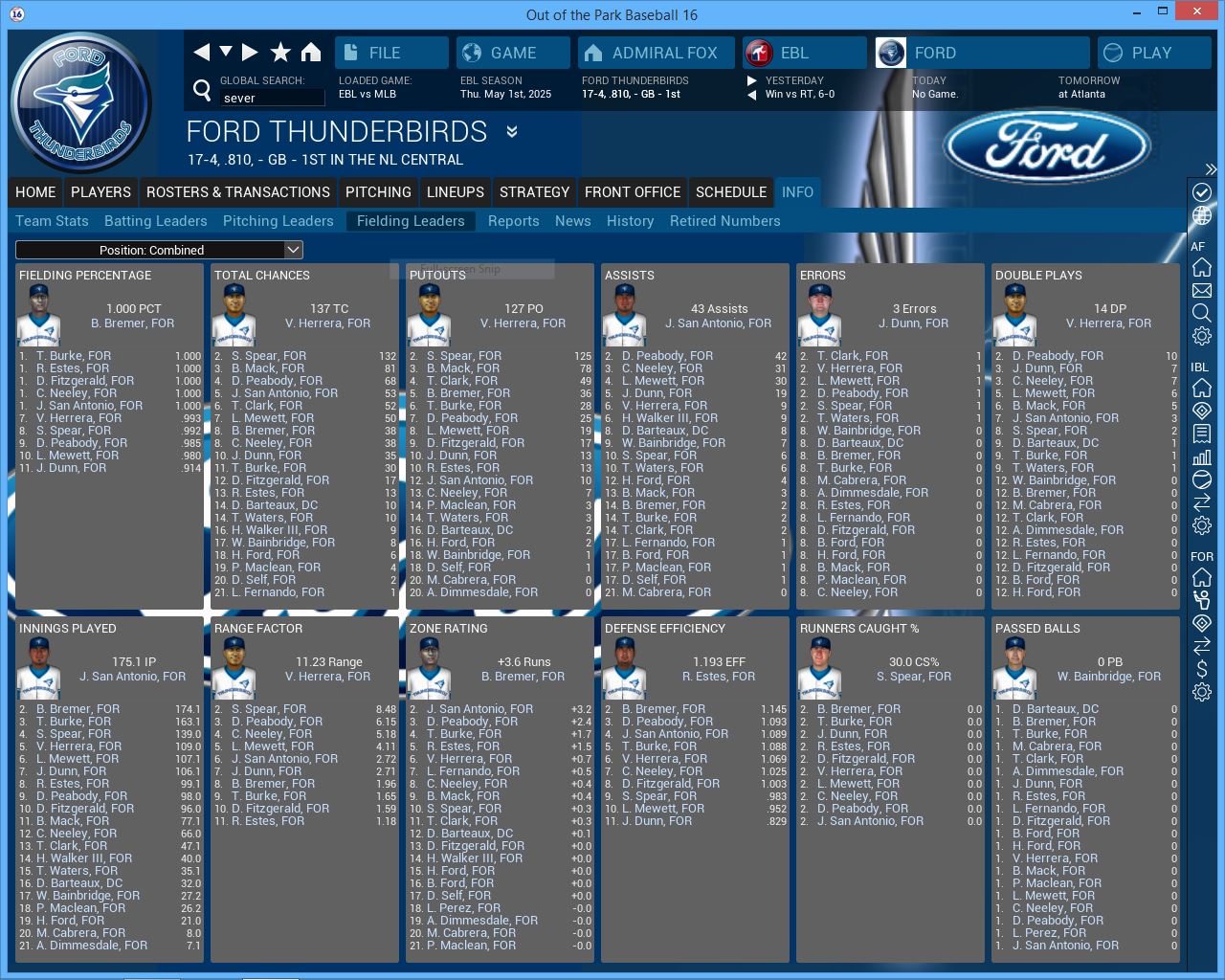
Task: Open the HOME tab
Action: point(35,192)
